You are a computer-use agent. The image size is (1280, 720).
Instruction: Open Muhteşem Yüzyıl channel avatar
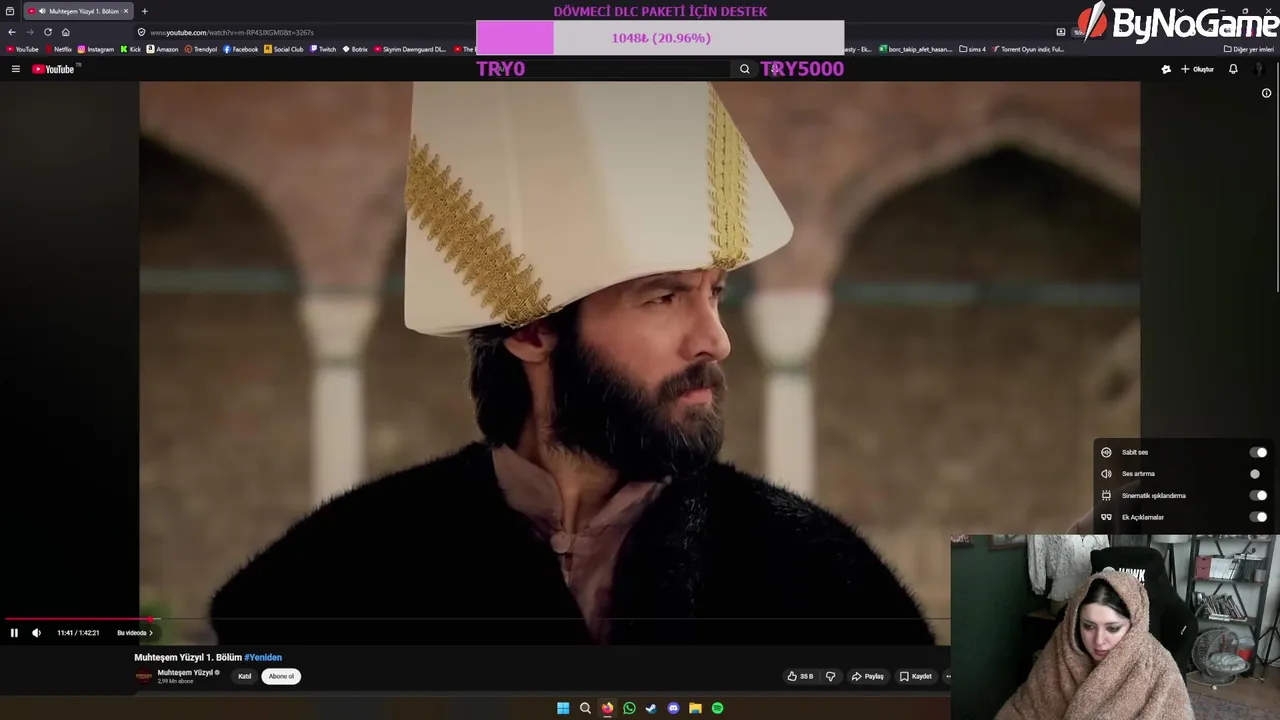144,676
